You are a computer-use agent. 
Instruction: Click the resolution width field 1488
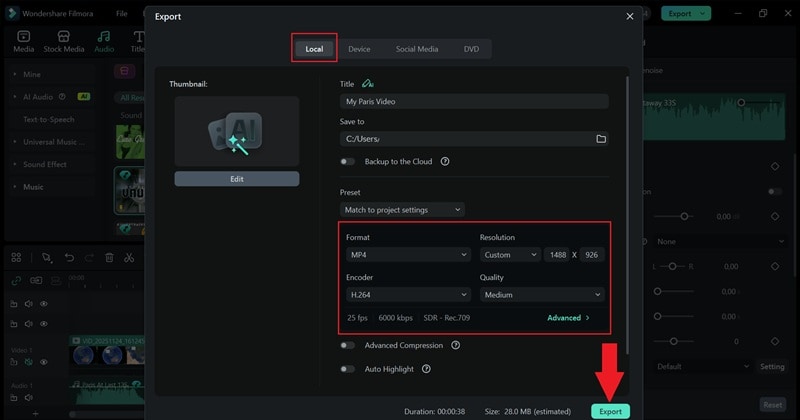pos(558,255)
